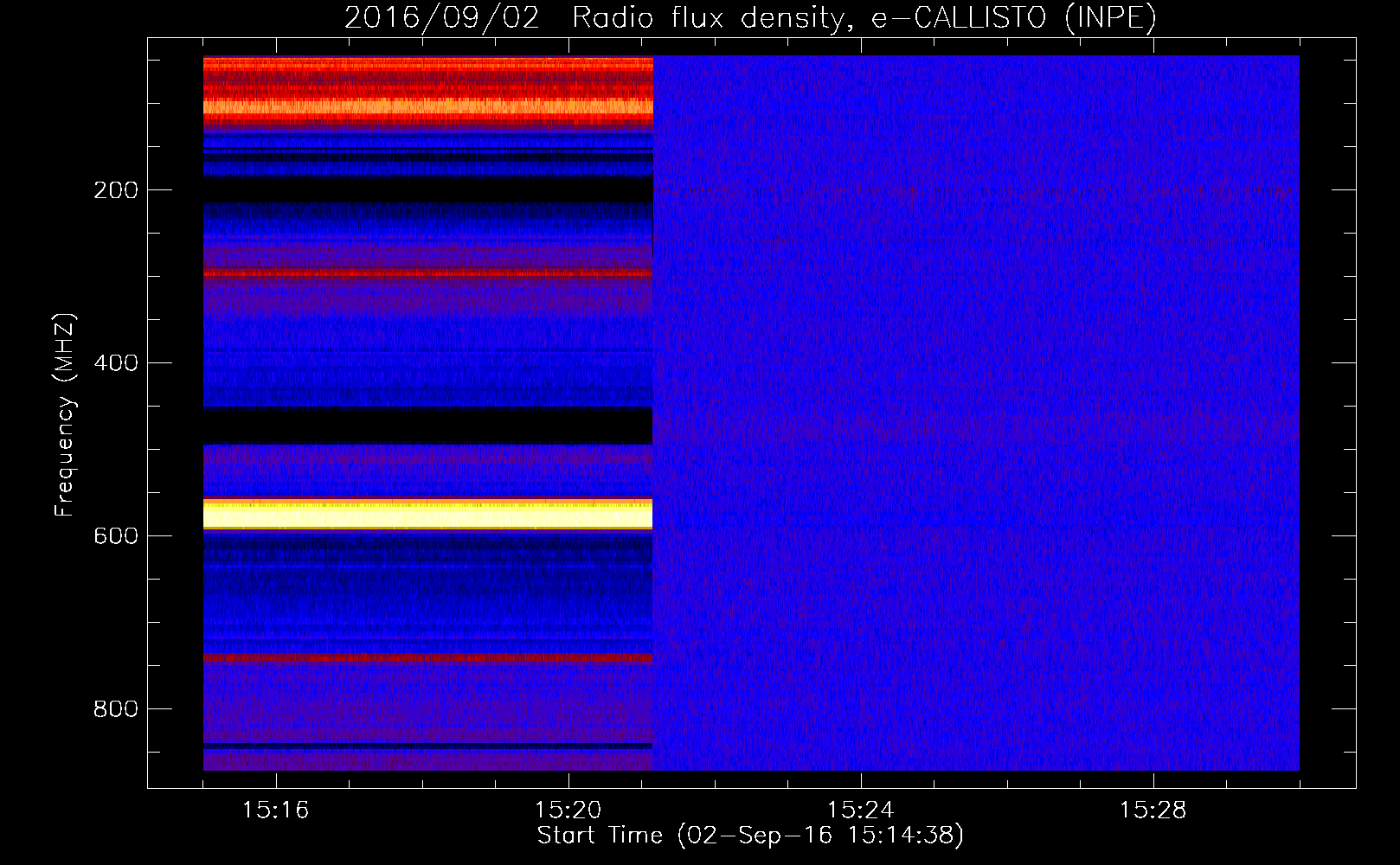Screen dimensions: 1400x865
Task: Click the '200' frequency tick label
Action: (116, 190)
